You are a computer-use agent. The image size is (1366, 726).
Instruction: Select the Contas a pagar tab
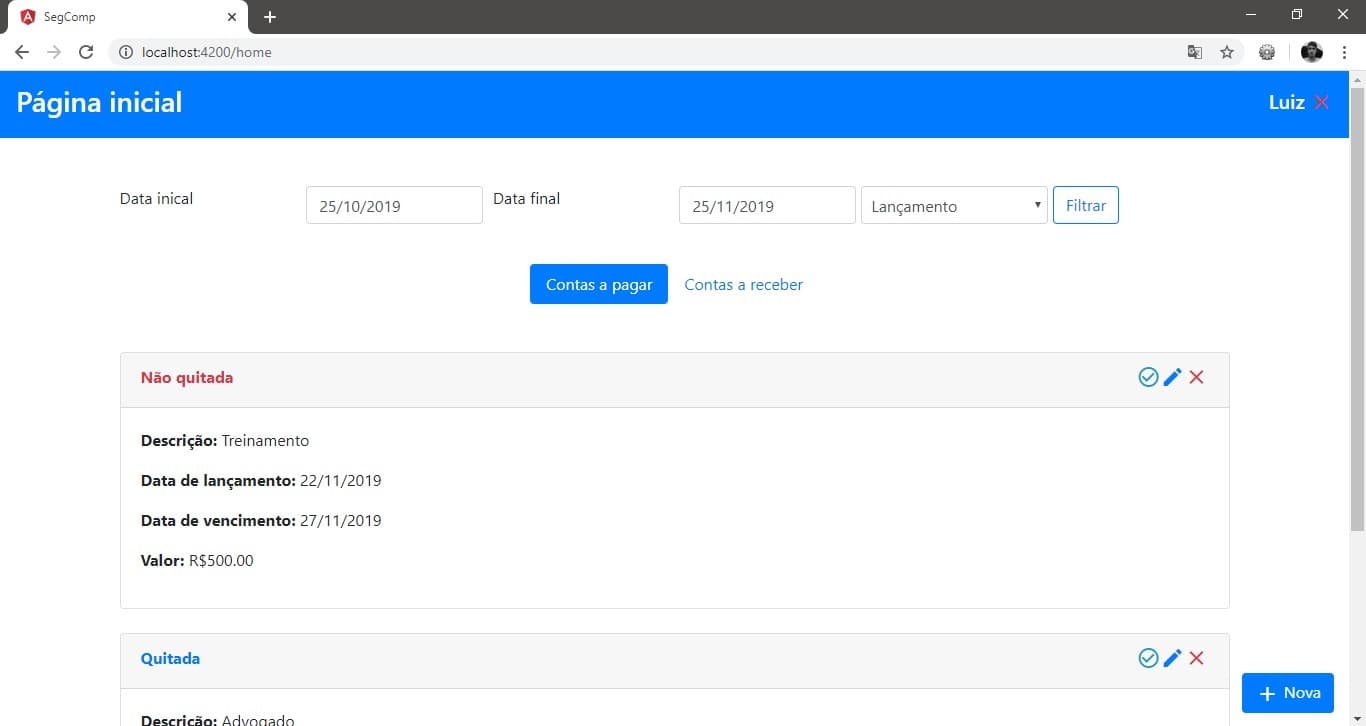[598, 285]
